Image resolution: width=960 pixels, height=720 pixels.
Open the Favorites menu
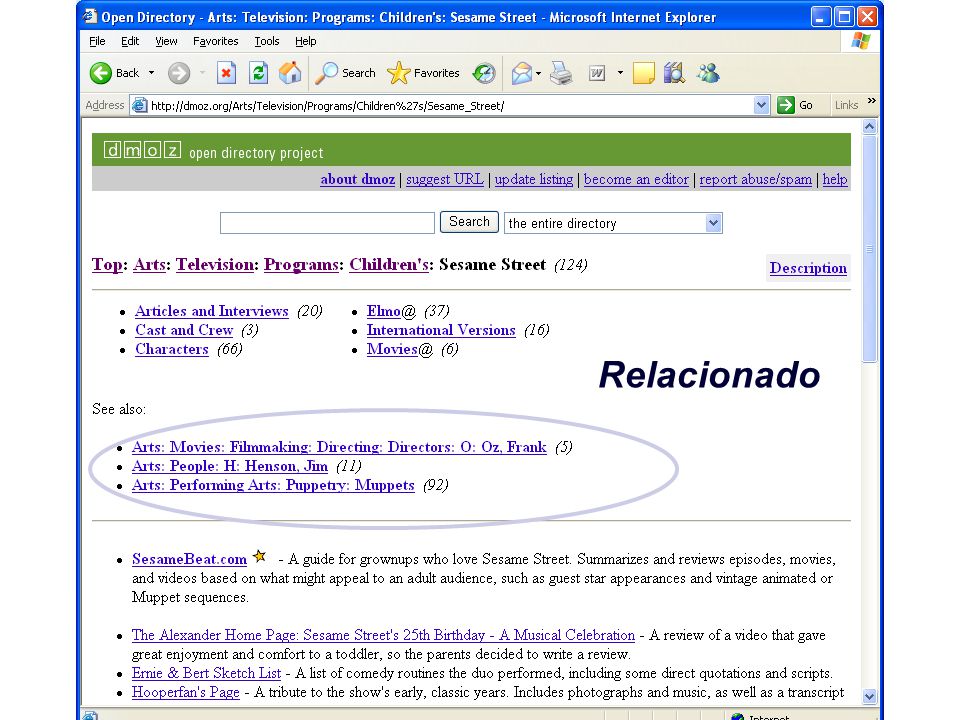[216, 41]
